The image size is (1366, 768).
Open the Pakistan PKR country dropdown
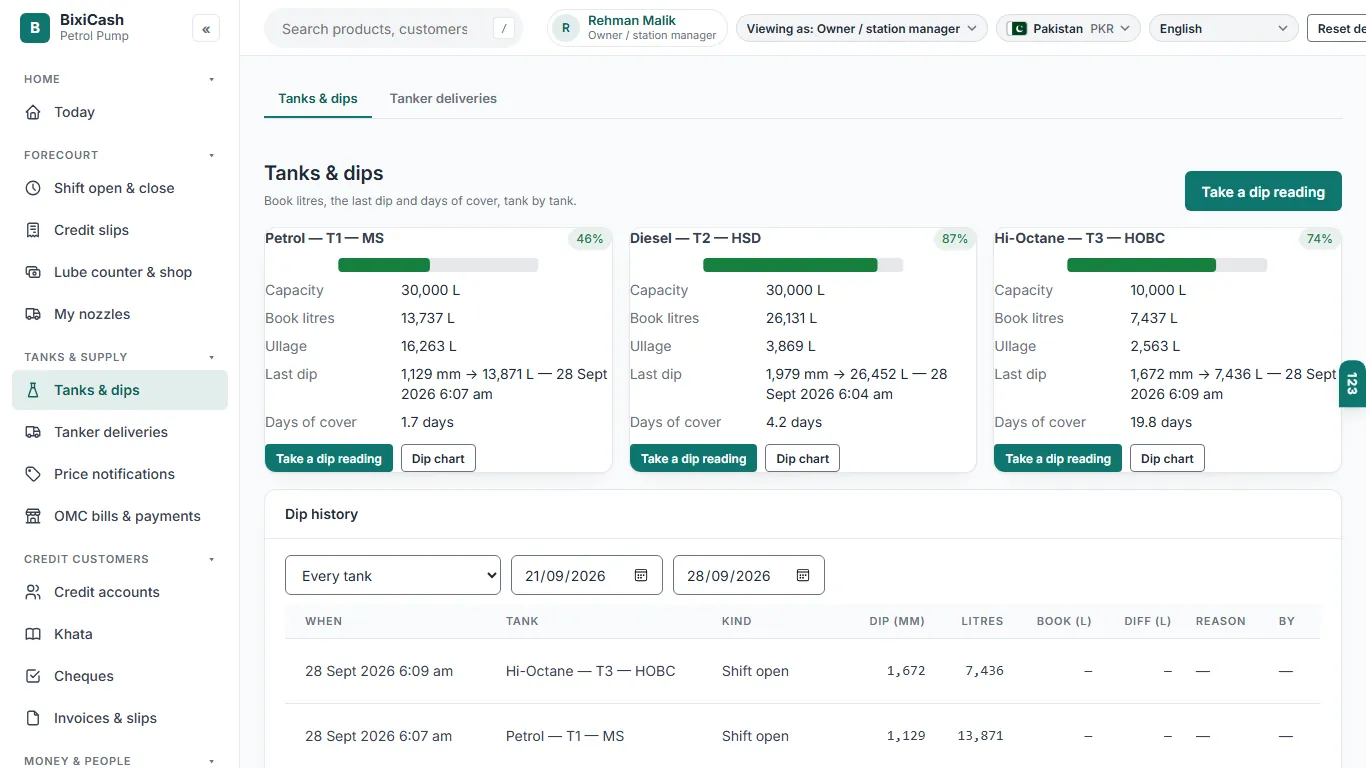[x=1069, y=29]
